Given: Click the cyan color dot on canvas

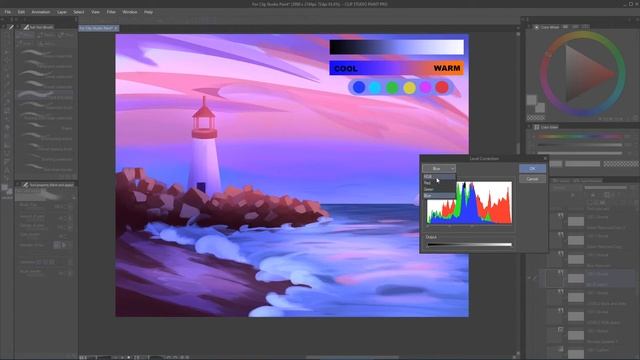Looking at the screenshot, I should (x=376, y=87).
